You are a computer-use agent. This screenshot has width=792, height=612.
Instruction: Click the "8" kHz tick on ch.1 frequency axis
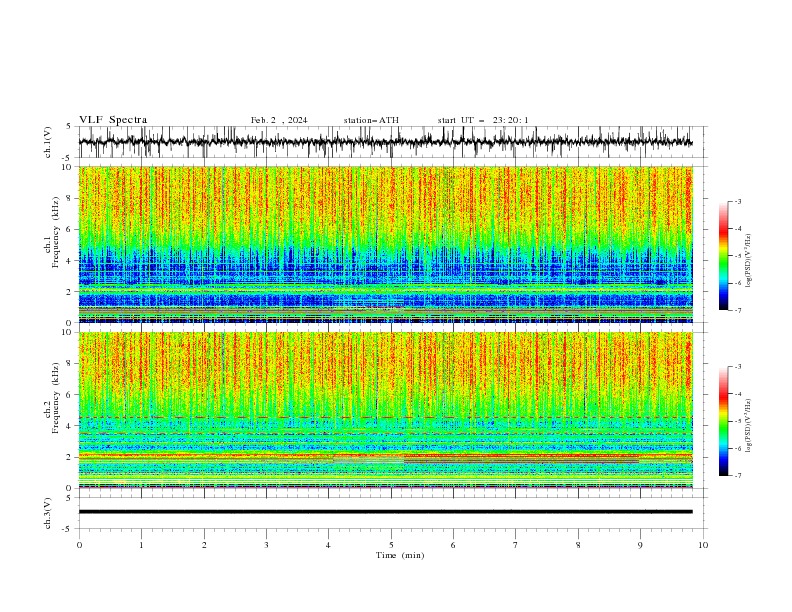point(70,198)
